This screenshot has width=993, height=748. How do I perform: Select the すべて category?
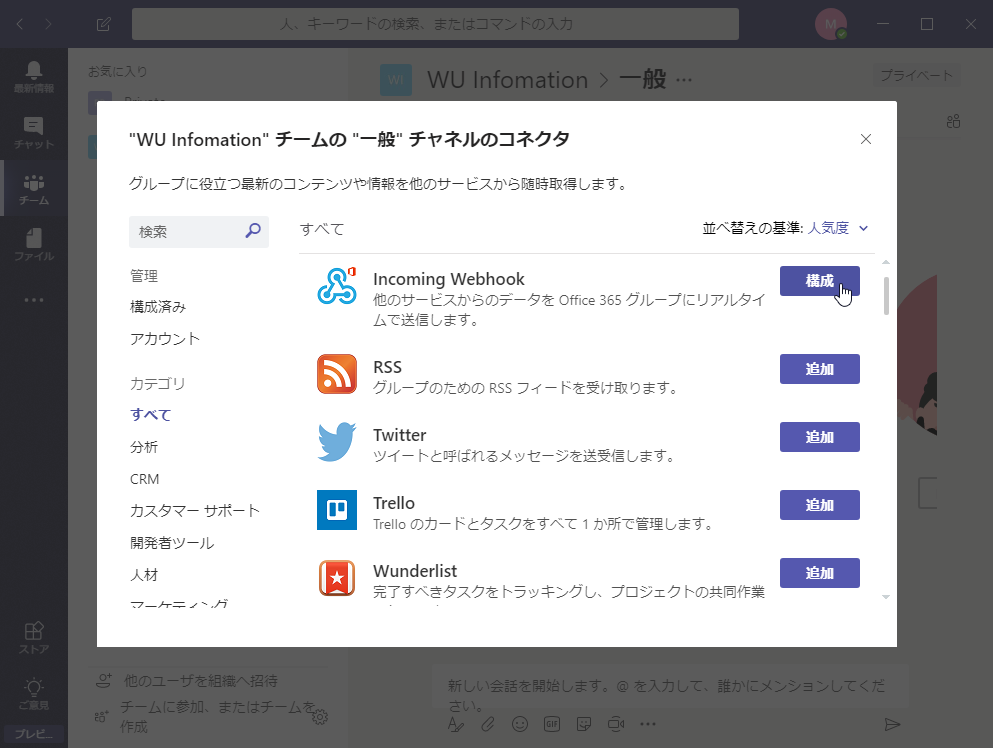(x=151, y=415)
